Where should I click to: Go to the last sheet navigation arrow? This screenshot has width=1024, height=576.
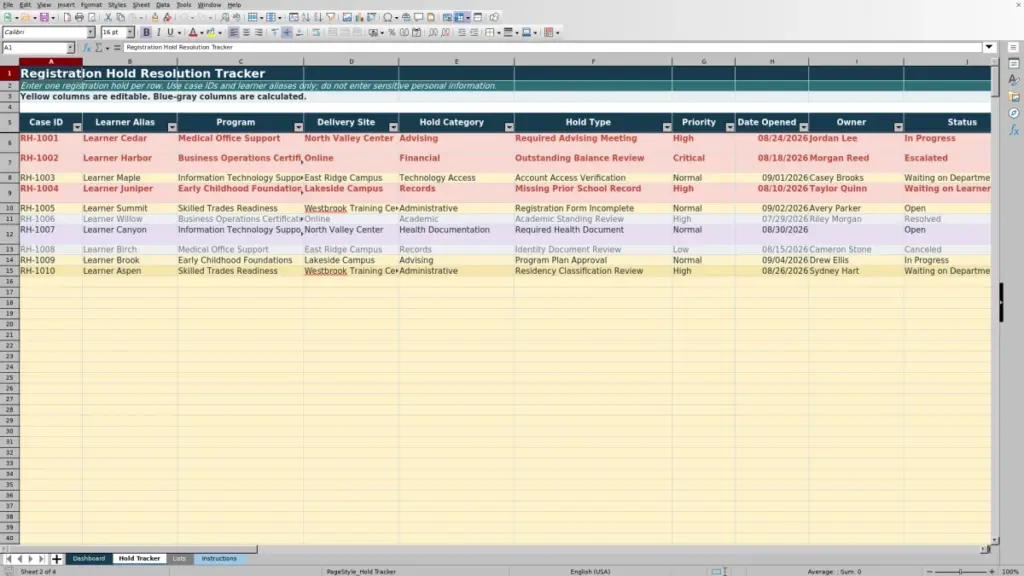pyautogui.click(x=41, y=559)
